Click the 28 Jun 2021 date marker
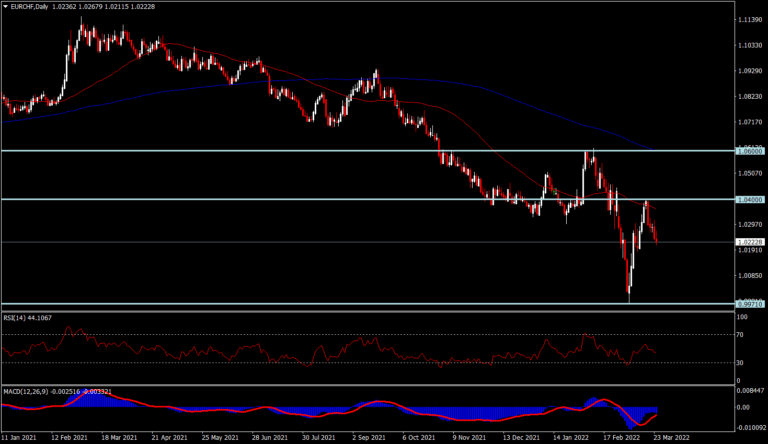The width and height of the screenshot is (768, 444). point(269,437)
